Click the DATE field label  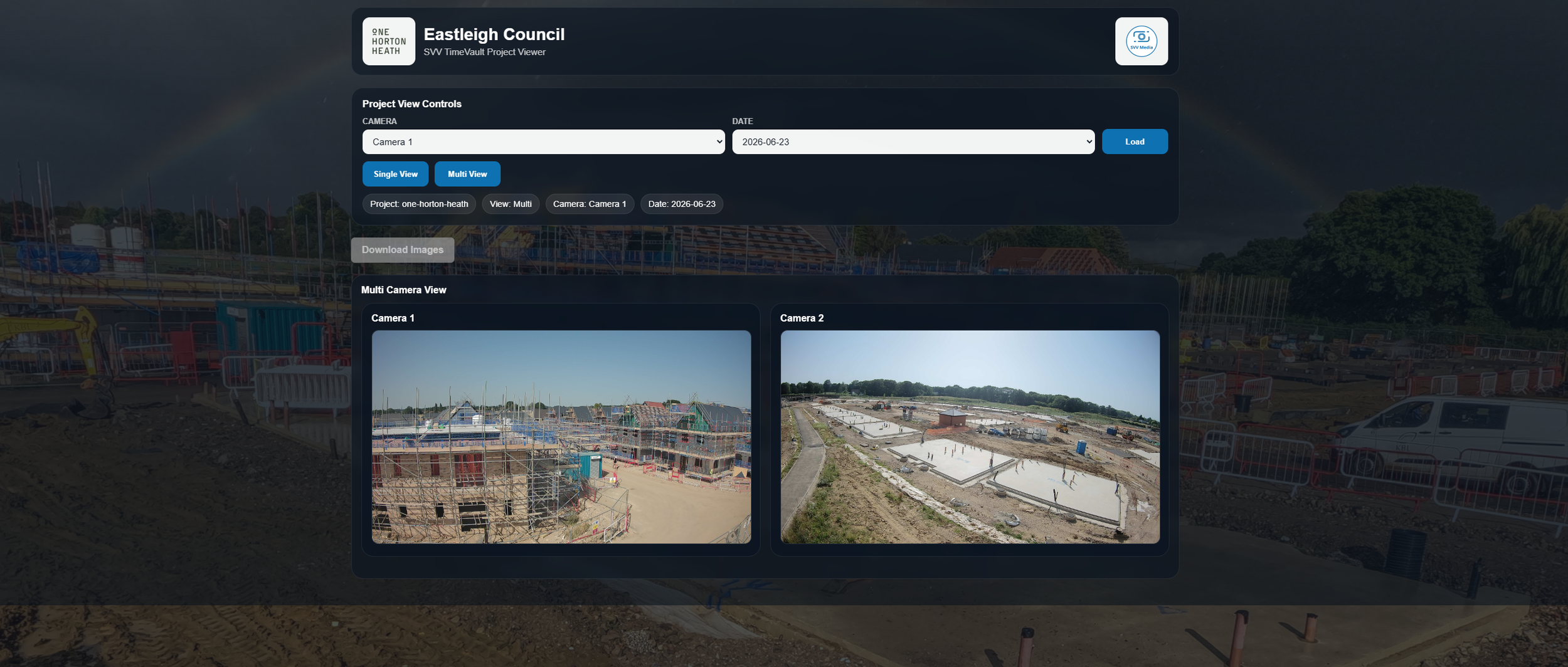[743, 121]
